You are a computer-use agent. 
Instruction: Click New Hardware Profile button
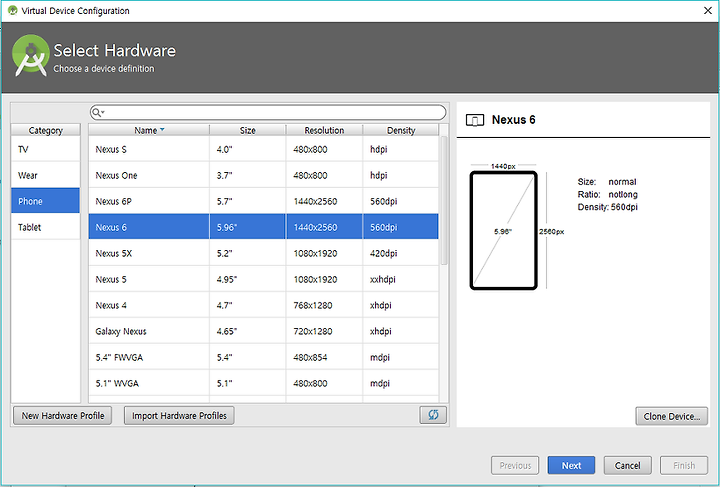pyautogui.click(x=62, y=415)
